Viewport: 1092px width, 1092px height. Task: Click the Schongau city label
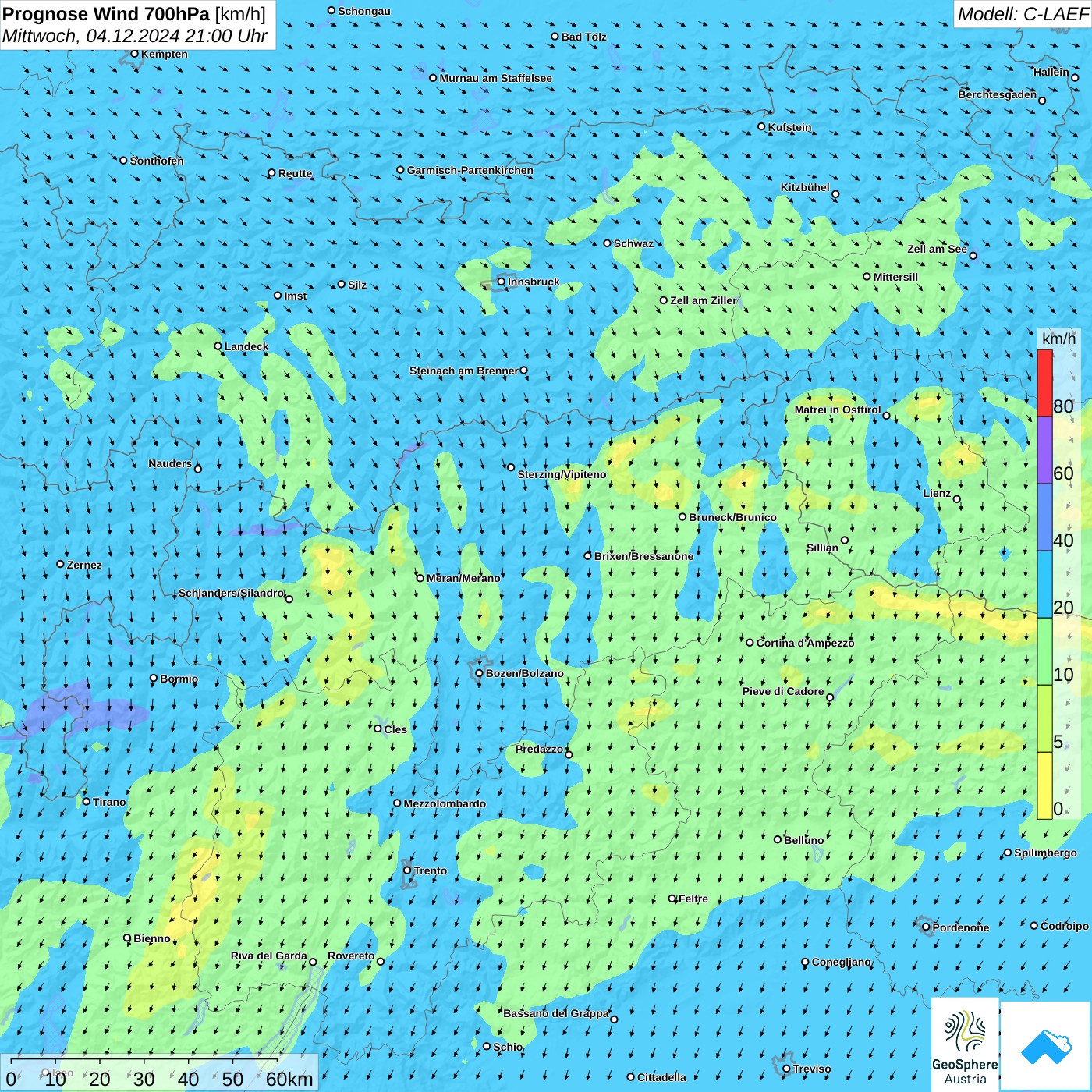pos(364,11)
